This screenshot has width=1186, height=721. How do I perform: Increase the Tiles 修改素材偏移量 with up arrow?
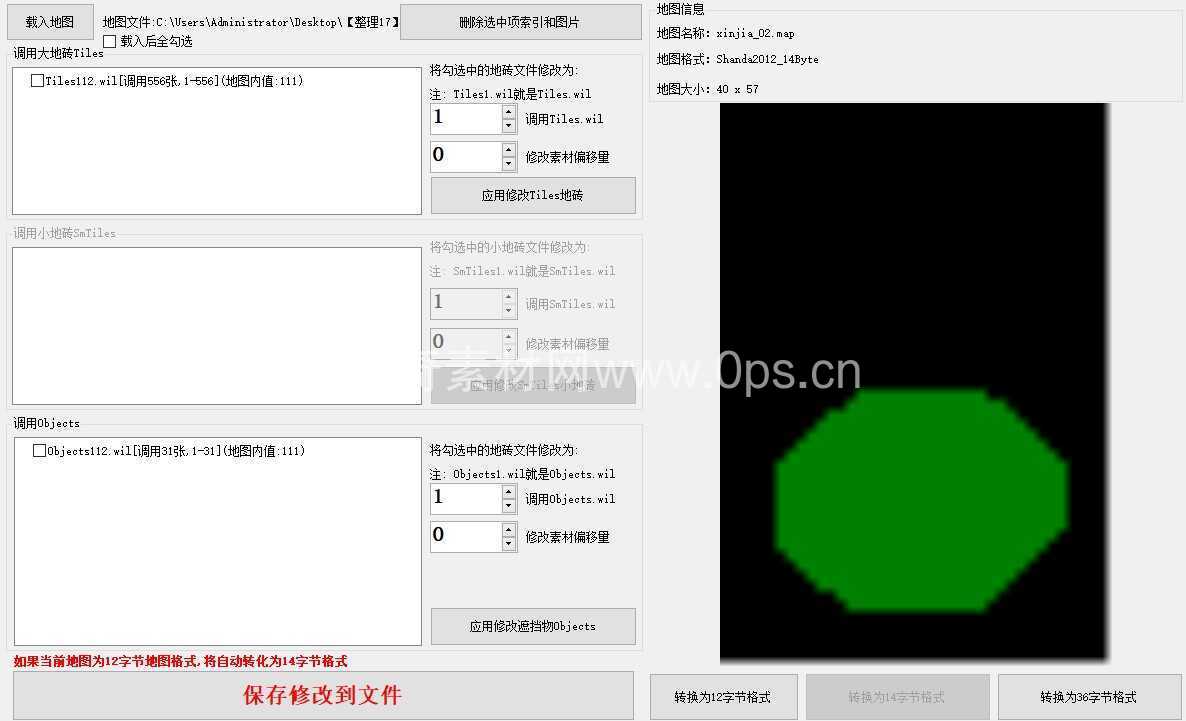(509, 150)
